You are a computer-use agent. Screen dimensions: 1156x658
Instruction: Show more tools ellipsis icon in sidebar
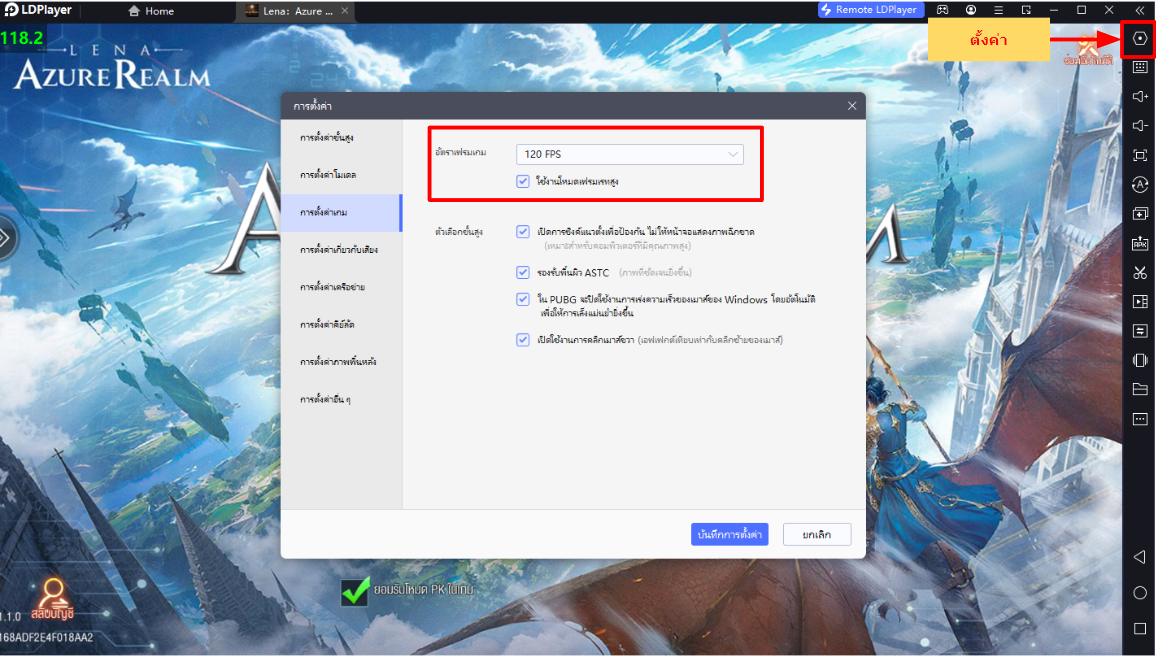coord(1140,419)
